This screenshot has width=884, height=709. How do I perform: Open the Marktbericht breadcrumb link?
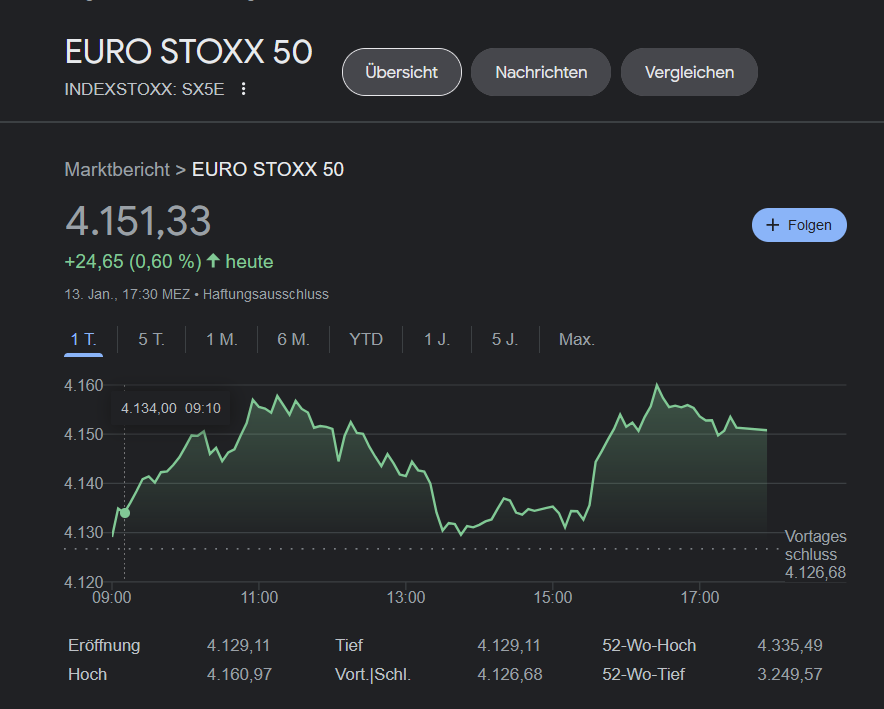[x=117, y=169]
